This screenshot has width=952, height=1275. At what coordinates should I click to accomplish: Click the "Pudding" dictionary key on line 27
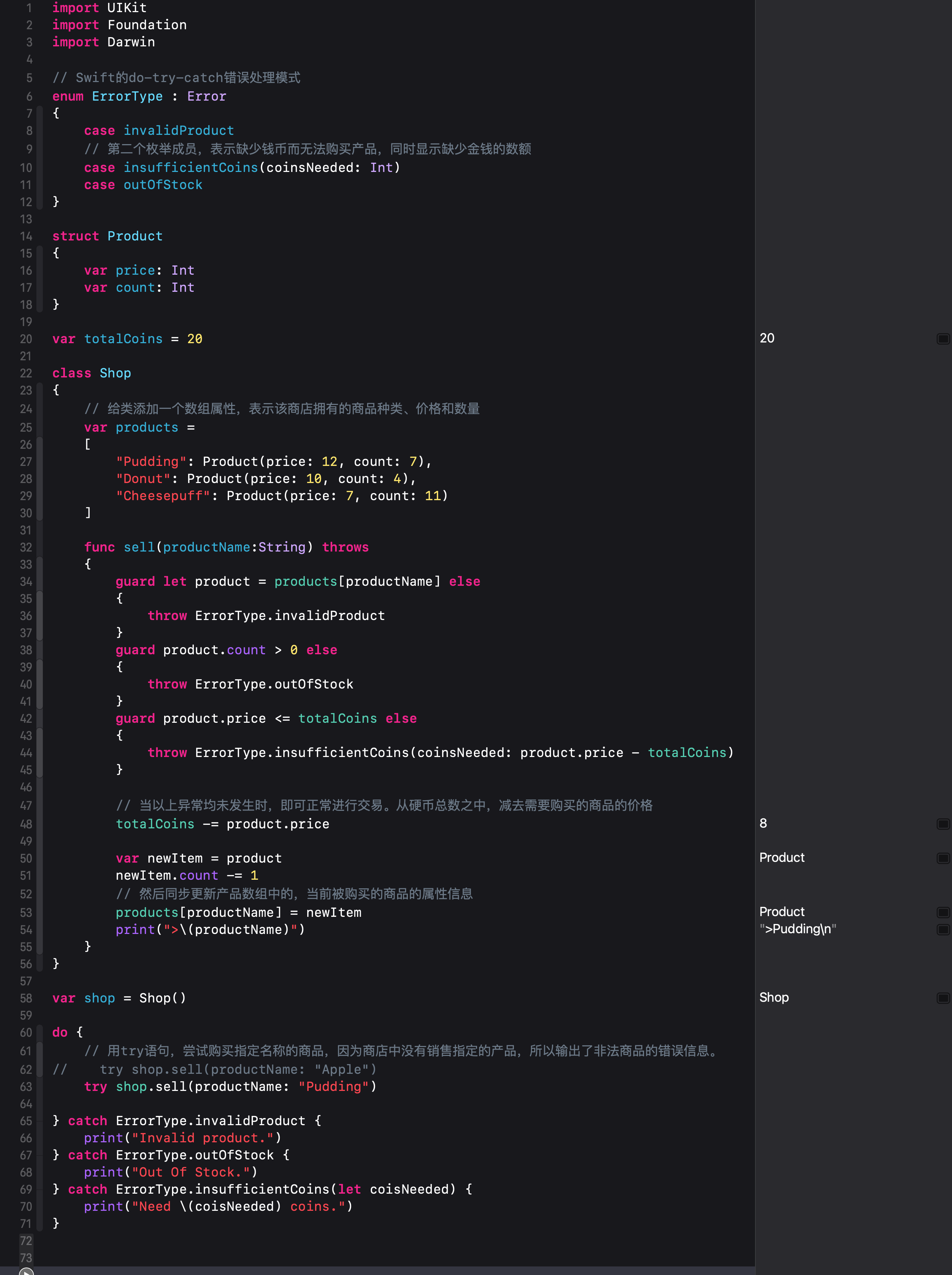tap(151, 462)
